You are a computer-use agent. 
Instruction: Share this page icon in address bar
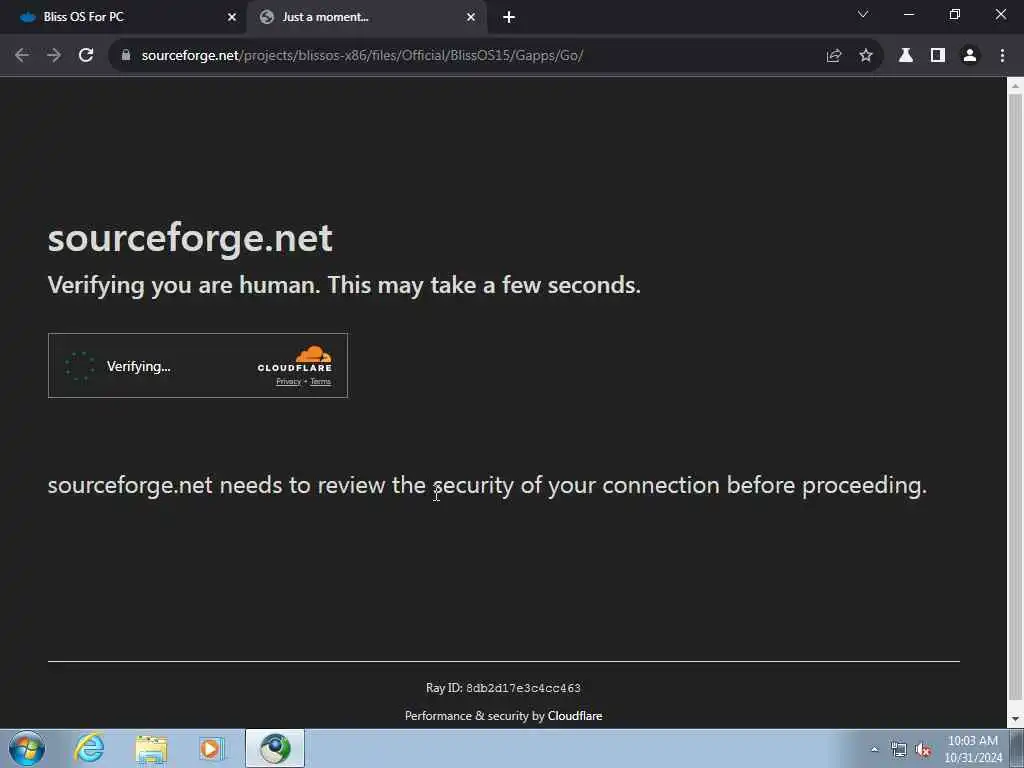pyautogui.click(x=833, y=56)
